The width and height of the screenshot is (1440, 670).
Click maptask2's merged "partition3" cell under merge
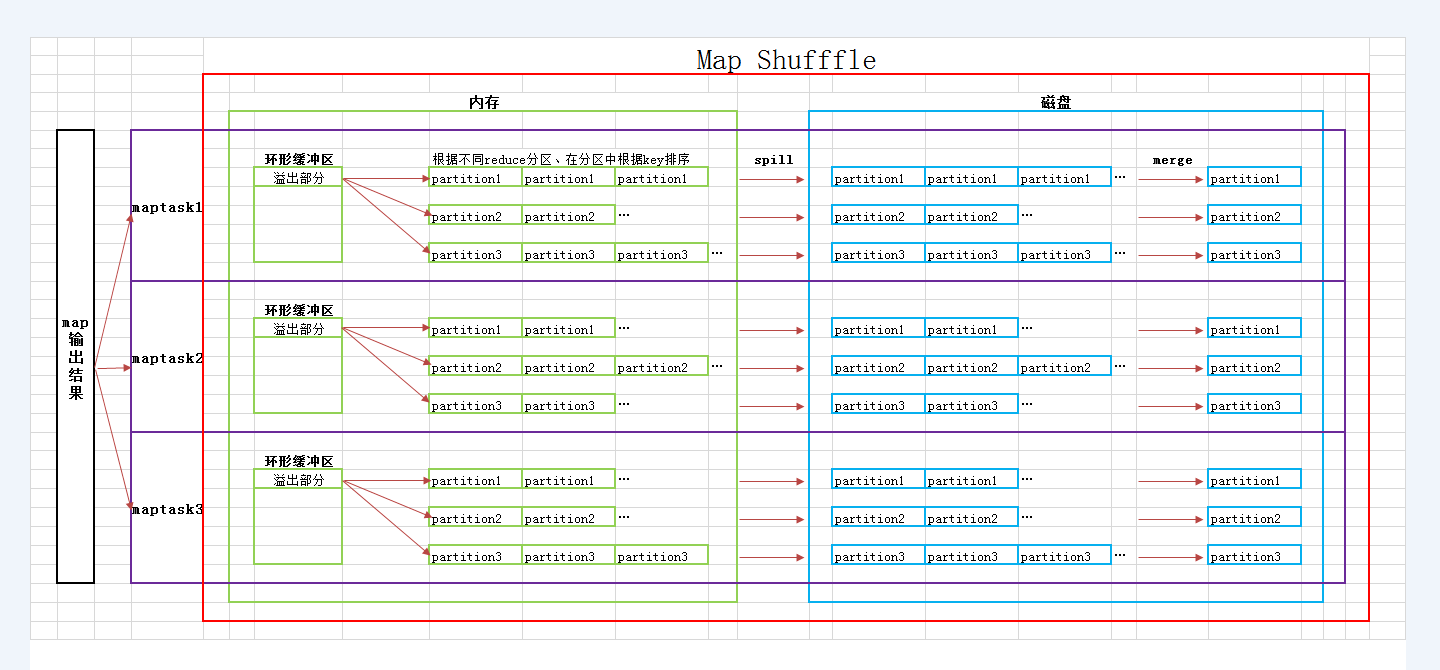[1254, 405]
